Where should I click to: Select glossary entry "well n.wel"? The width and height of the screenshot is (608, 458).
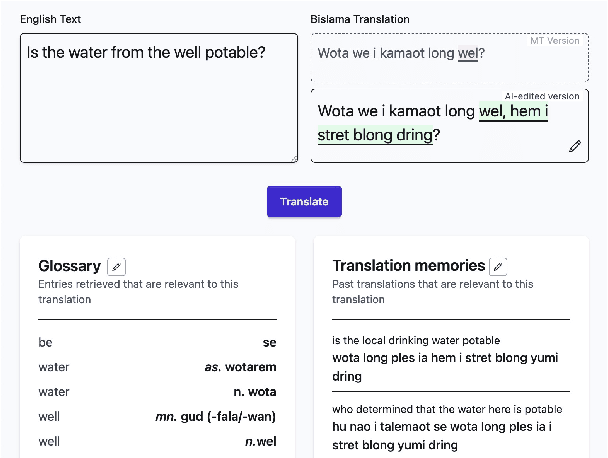point(157,441)
